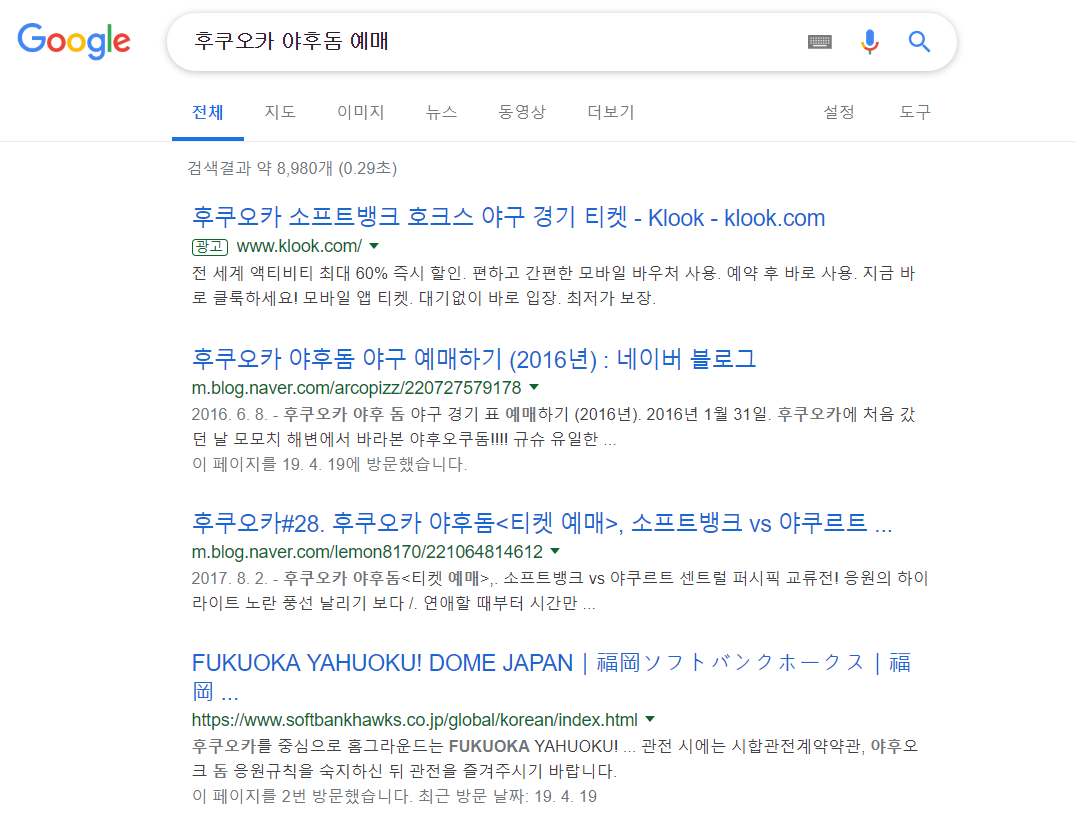Viewport: 1076px width, 820px height.
Task: Select the 전체 tab
Action: pos(207,112)
